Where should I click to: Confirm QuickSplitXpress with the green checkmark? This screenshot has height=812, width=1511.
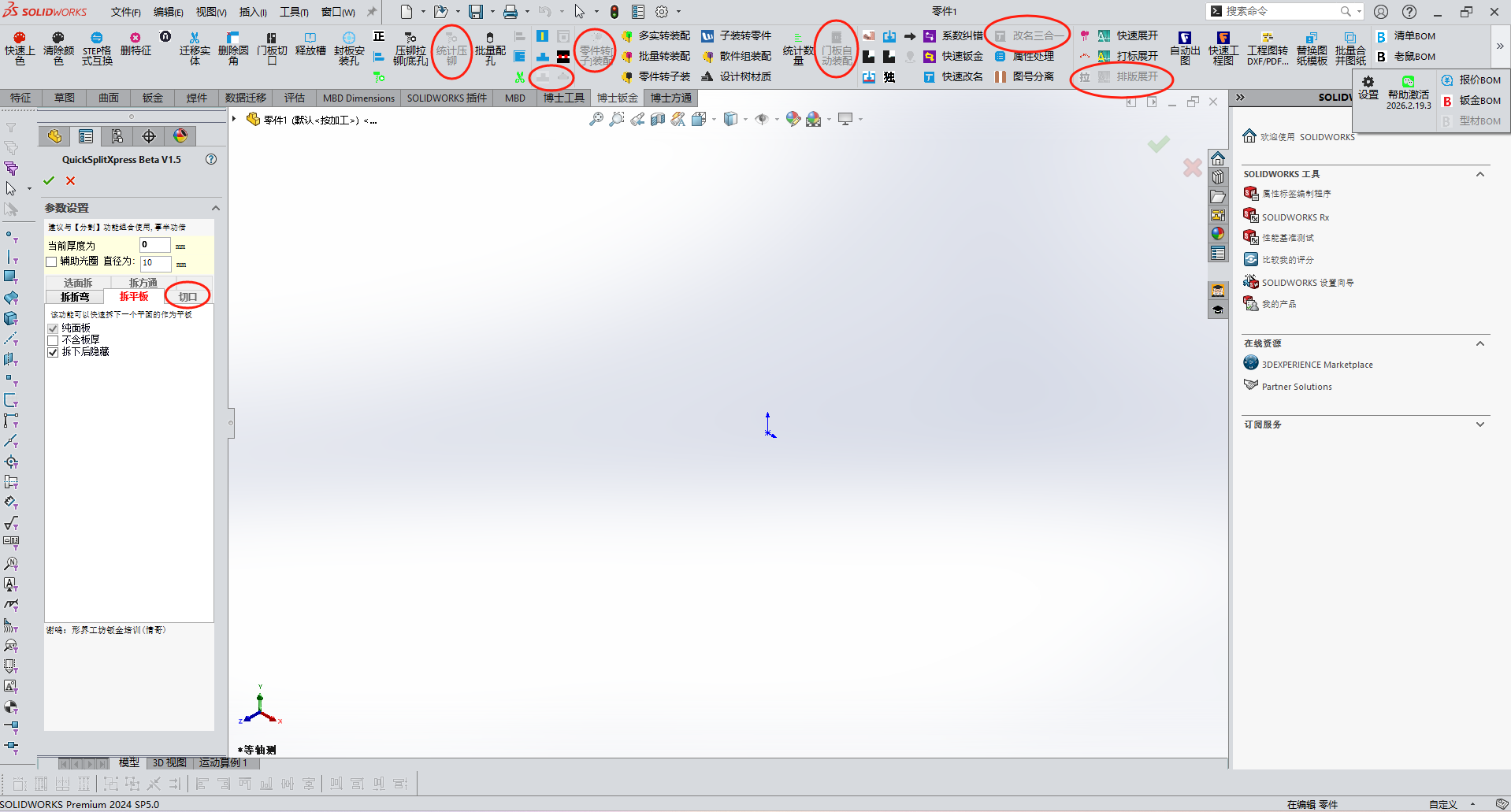pyautogui.click(x=49, y=181)
